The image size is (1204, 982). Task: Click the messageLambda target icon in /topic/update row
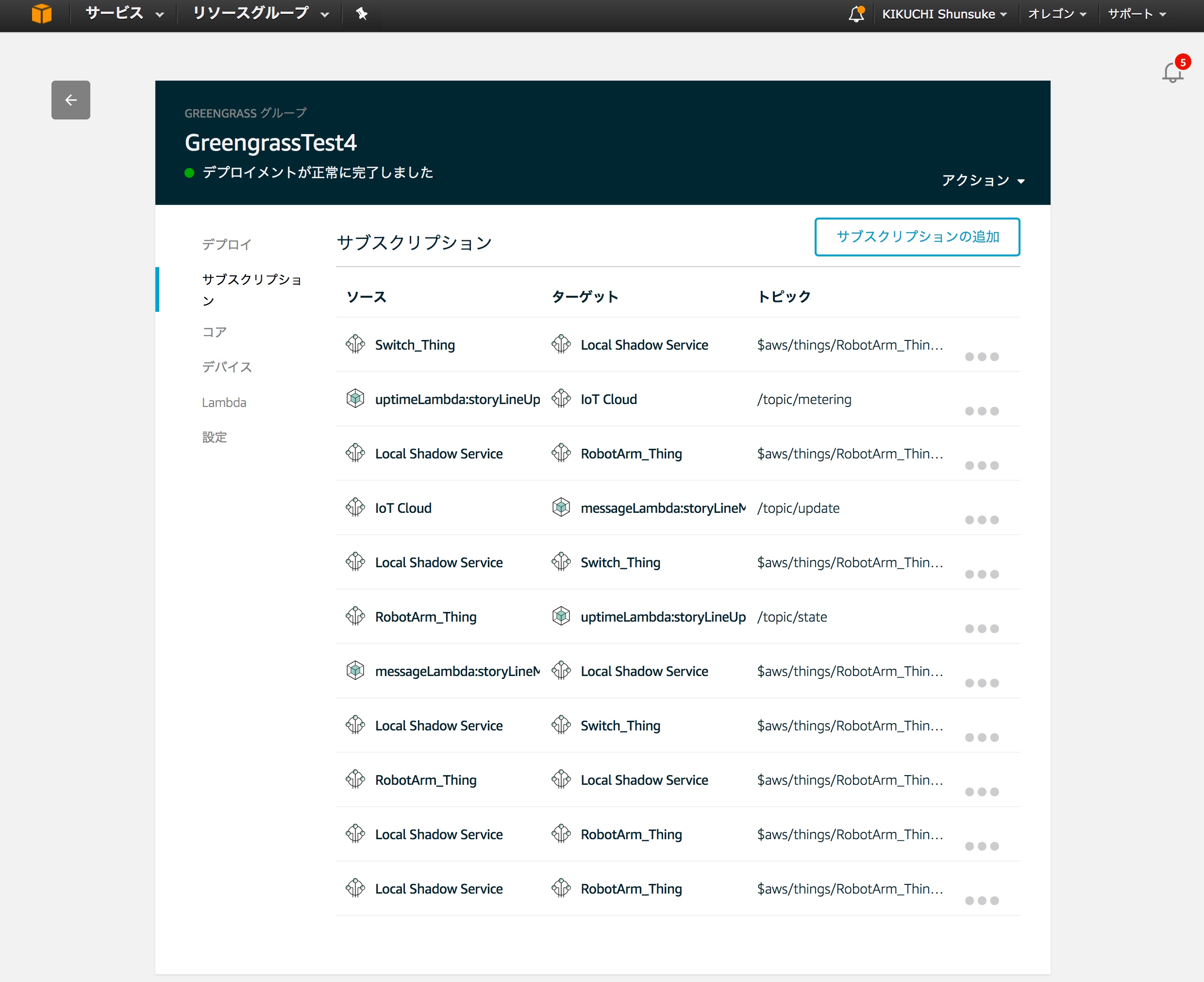coord(561,508)
